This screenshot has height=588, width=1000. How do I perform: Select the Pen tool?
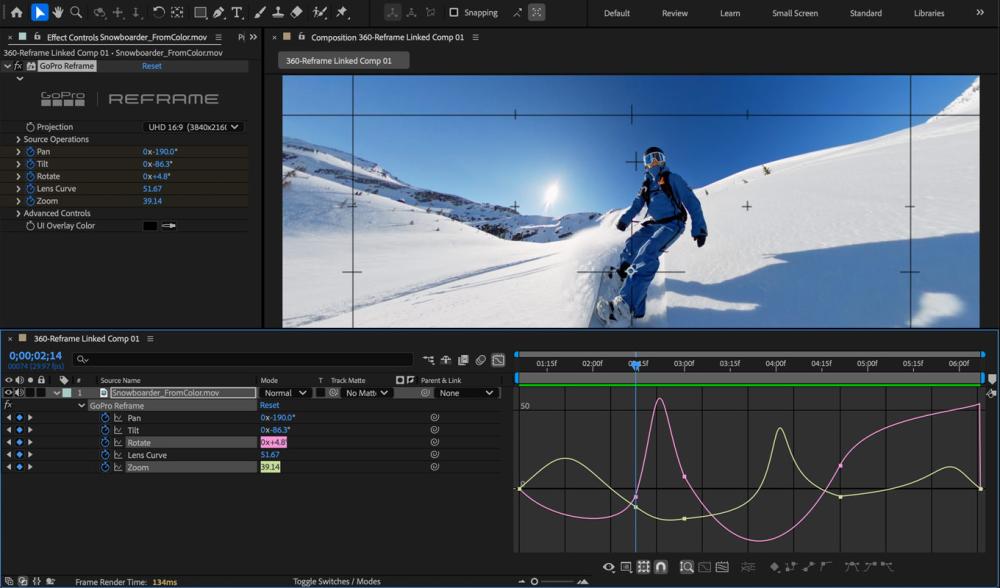click(220, 13)
